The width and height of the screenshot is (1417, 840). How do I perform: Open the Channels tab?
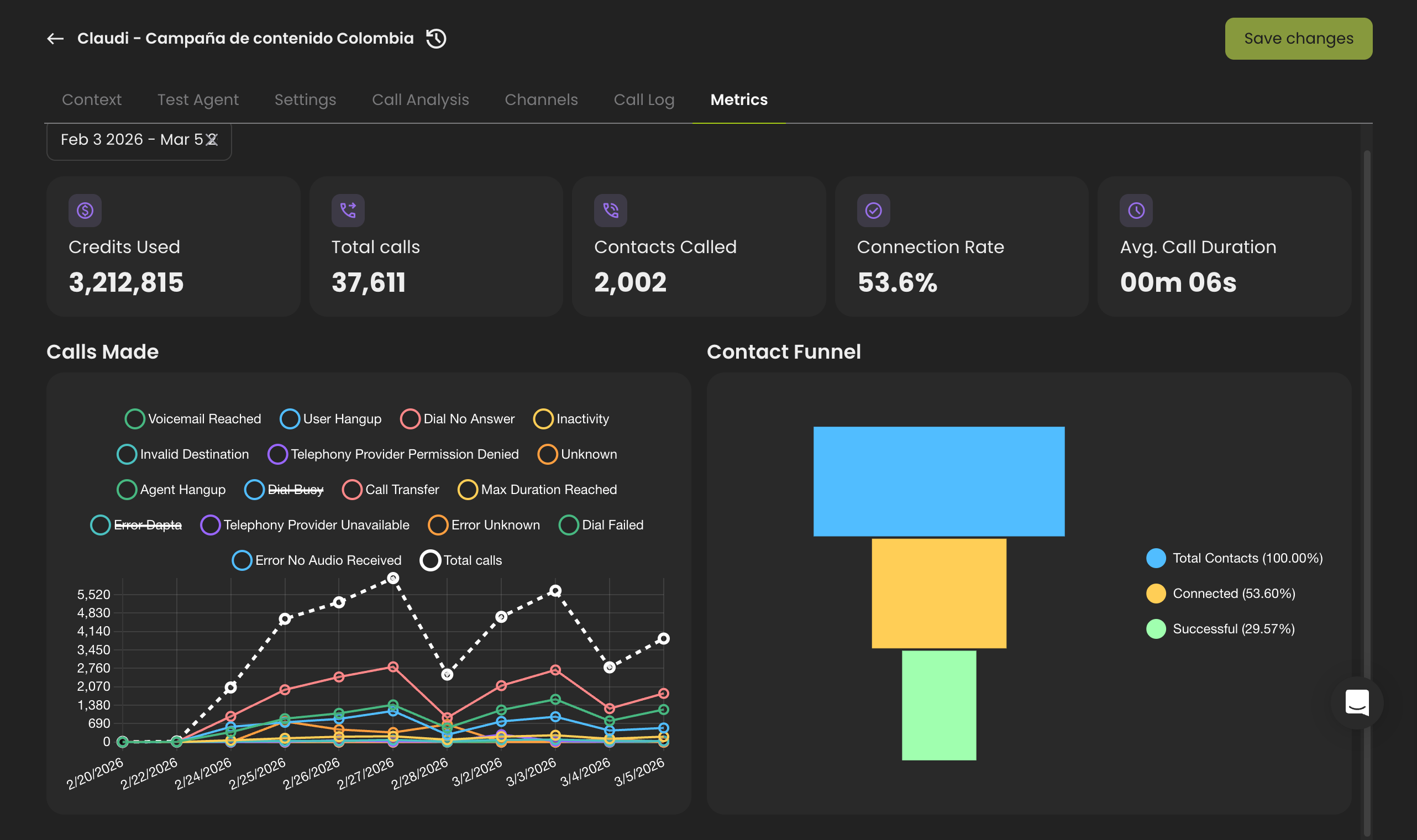tap(541, 99)
